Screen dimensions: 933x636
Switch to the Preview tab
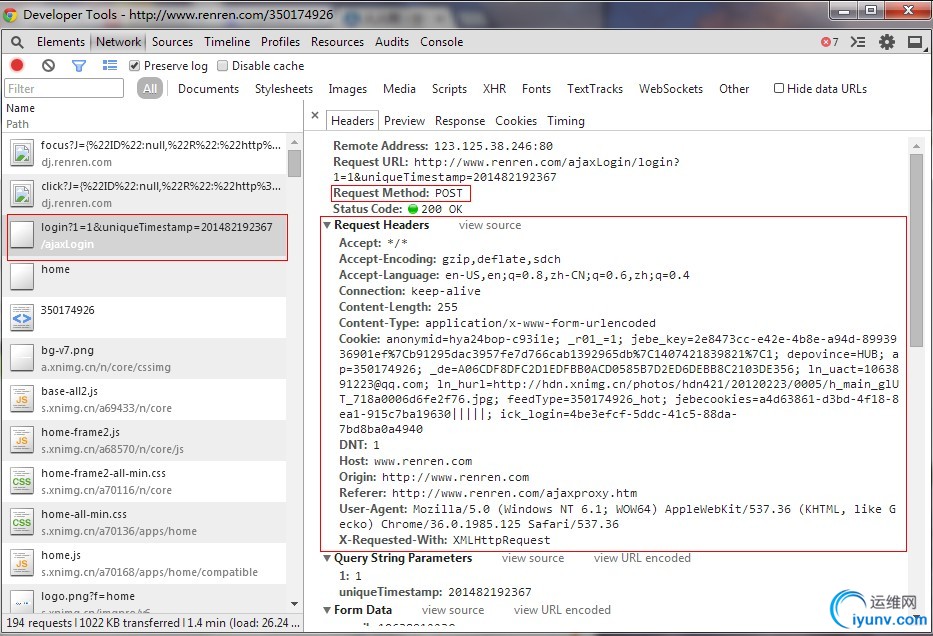[404, 121]
